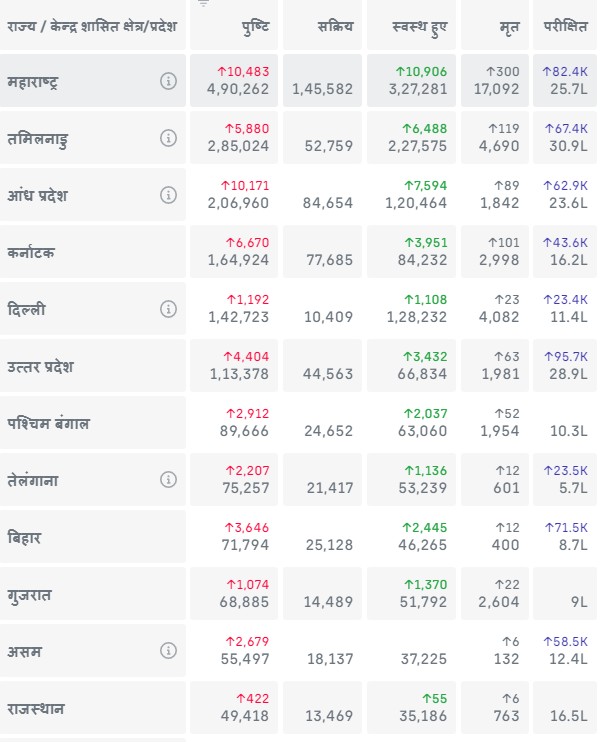Open the पश्चिम बंगाल state row
600x742 pixels.
pos(48,423)
